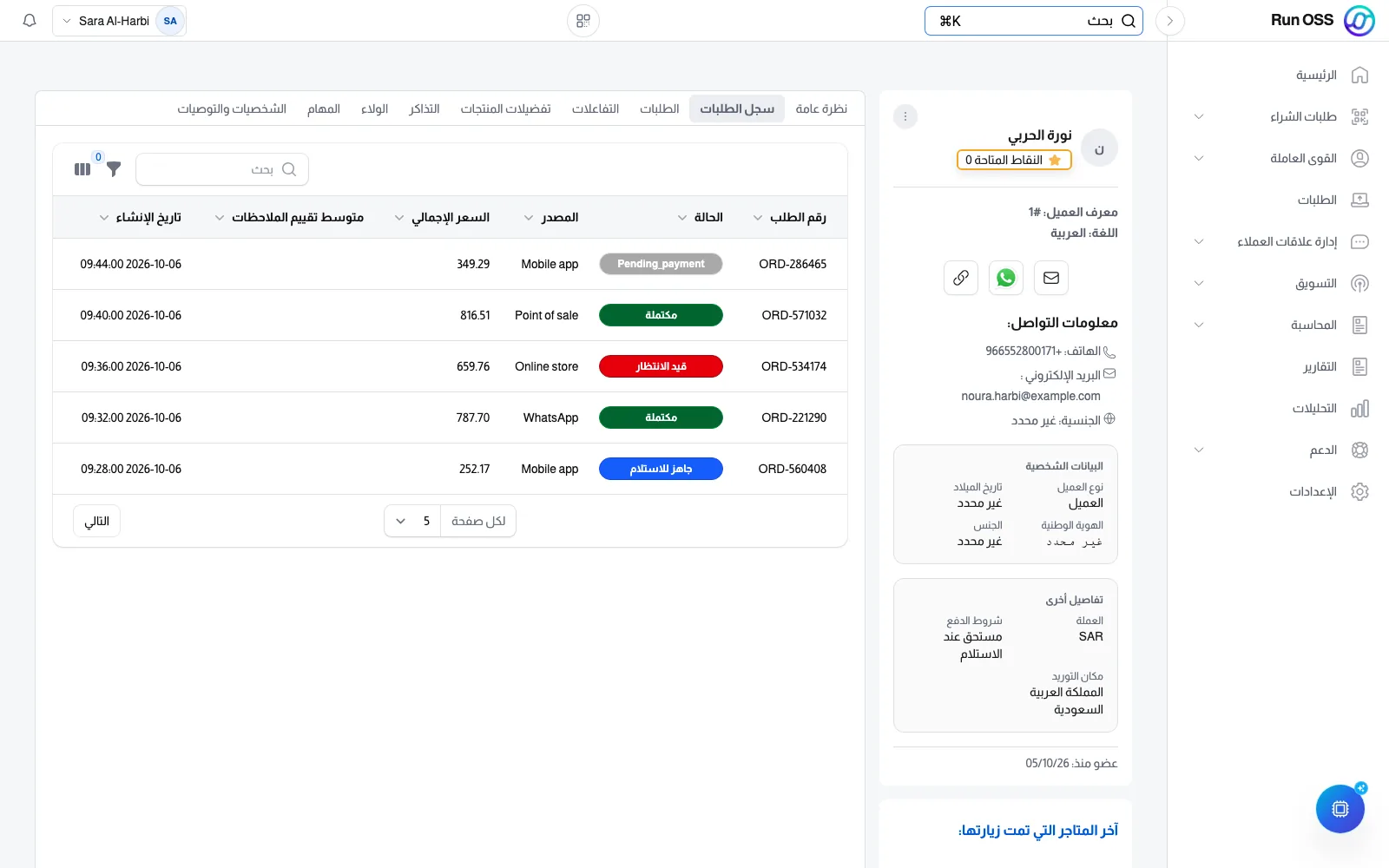
Task: Open تاريخ الإنشاء column header menu
Action: tap(104, 217)
